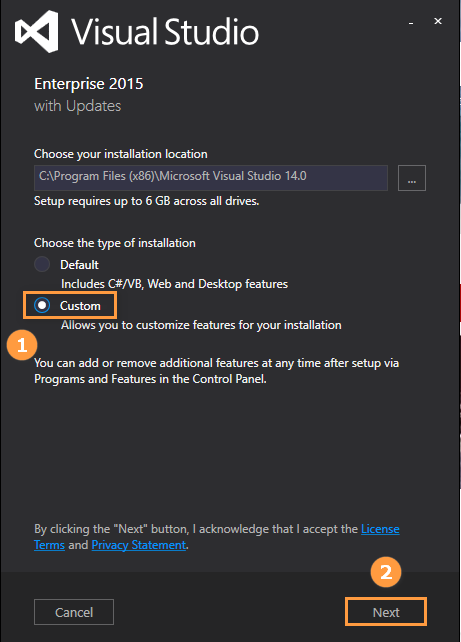Click the Visual Studio infinity logo icon
461x642 pixels.
(x=36, y=32)
